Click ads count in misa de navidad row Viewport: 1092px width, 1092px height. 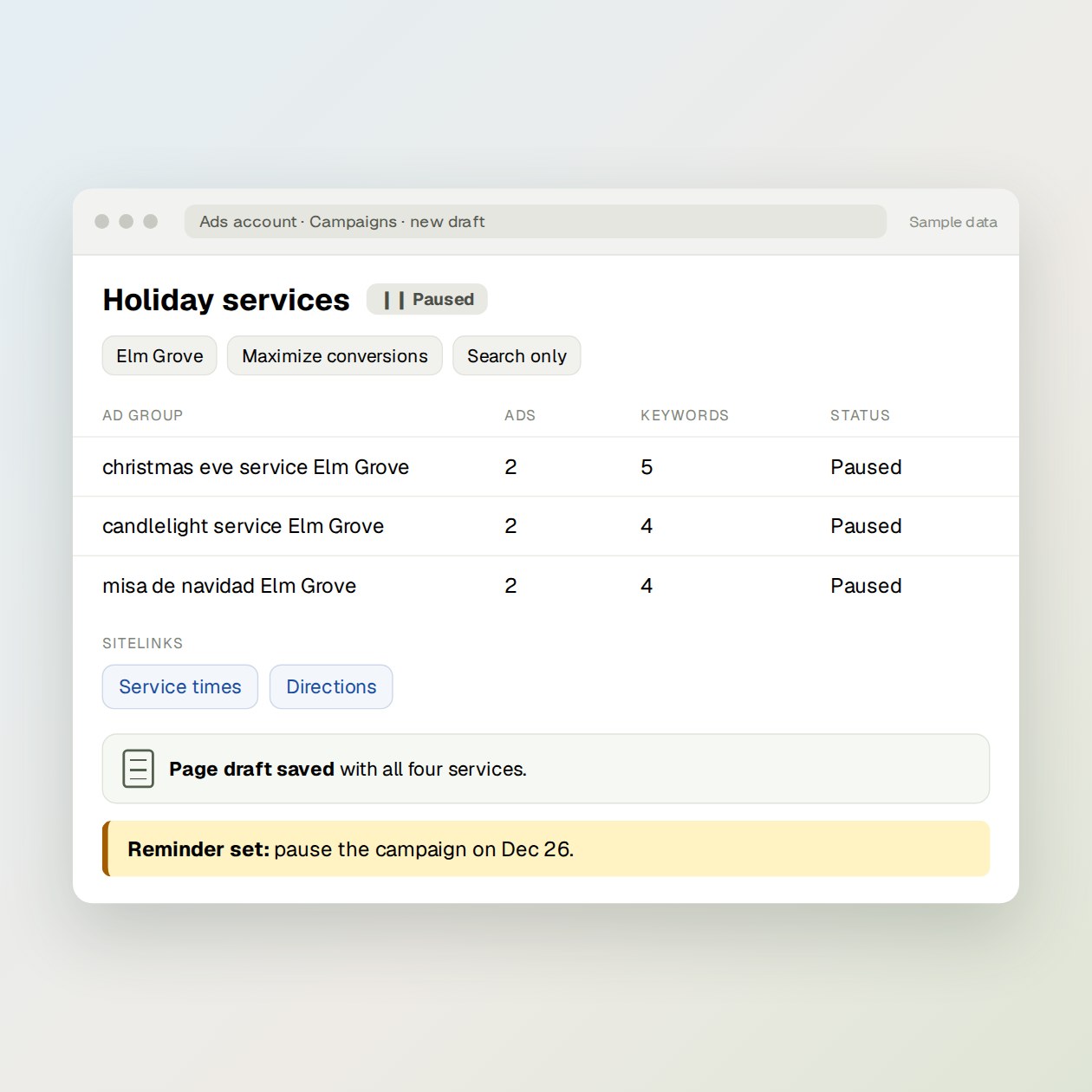click(510, 586)
